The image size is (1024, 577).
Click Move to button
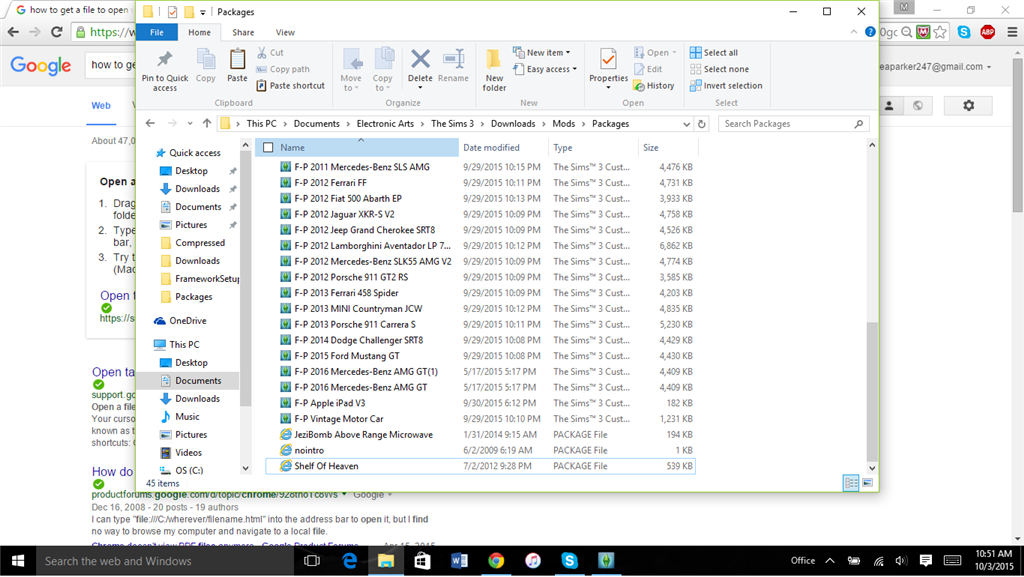click(x=351, y=70)
